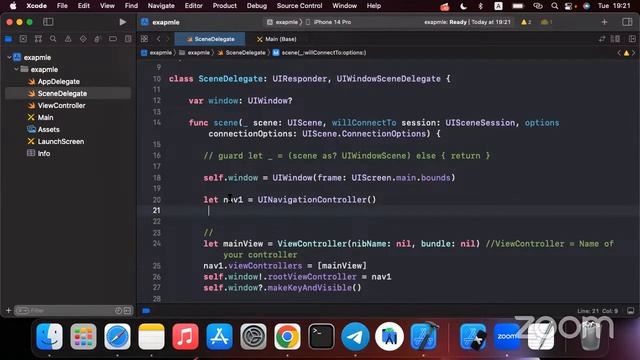Add a new file with plus button
This screenshot has width=640, height=360.
tap(8, 311)
